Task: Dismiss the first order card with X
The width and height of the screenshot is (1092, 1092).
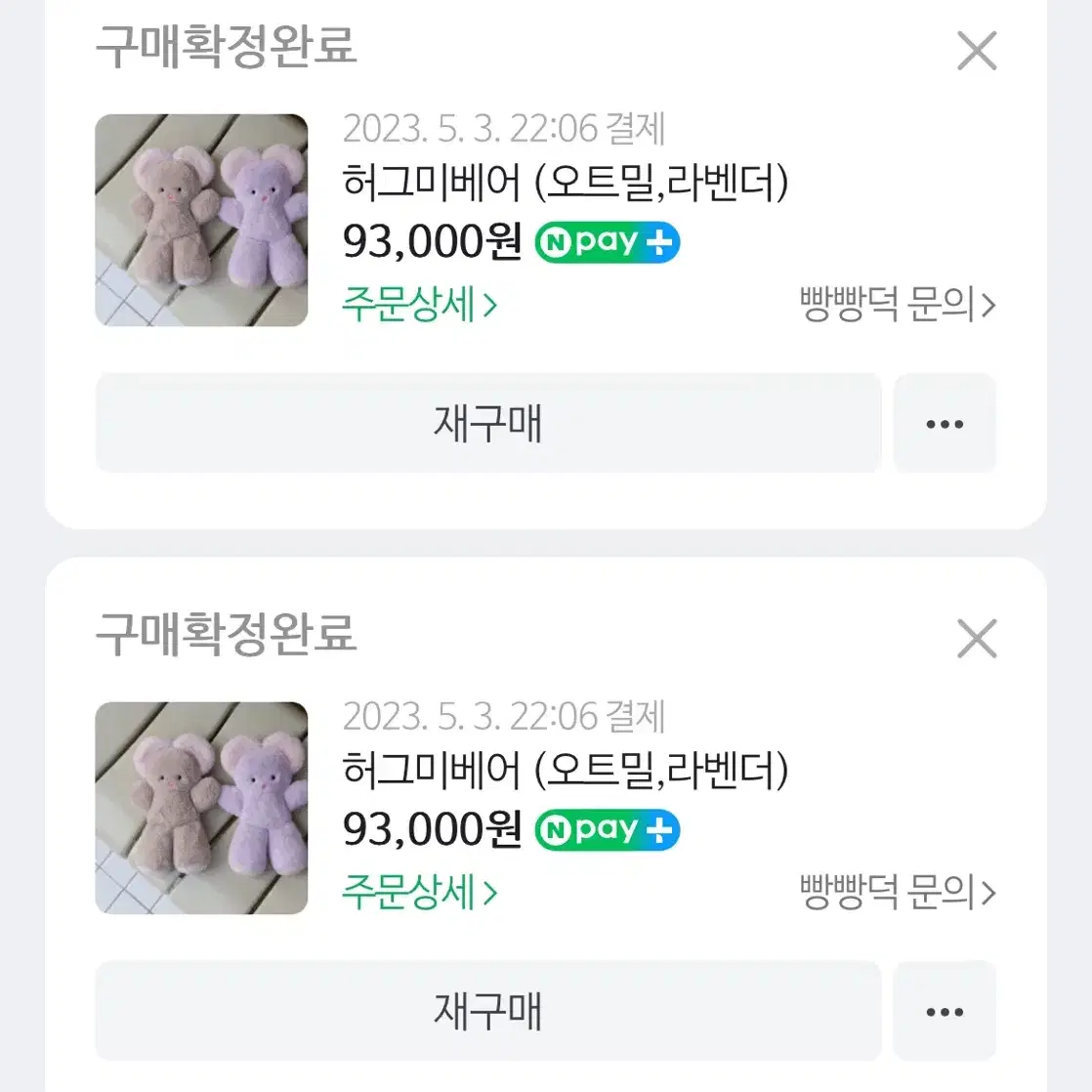Action: tap(977, 51)
